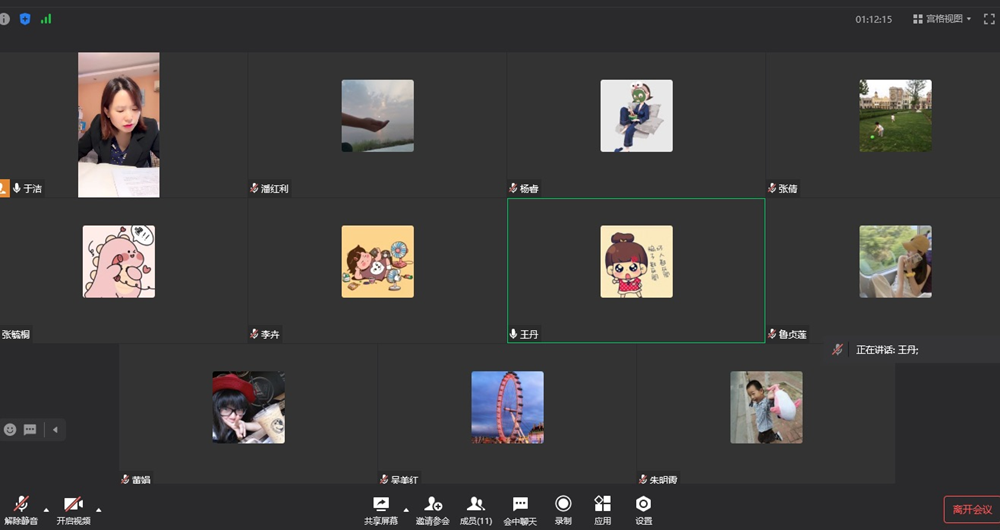Image resolution: width=1000 pixels, height=530 pixels.
Task: Click the Leave Meeting (离开会议) button
Action: pyautogui.click(x=971, y=510)
